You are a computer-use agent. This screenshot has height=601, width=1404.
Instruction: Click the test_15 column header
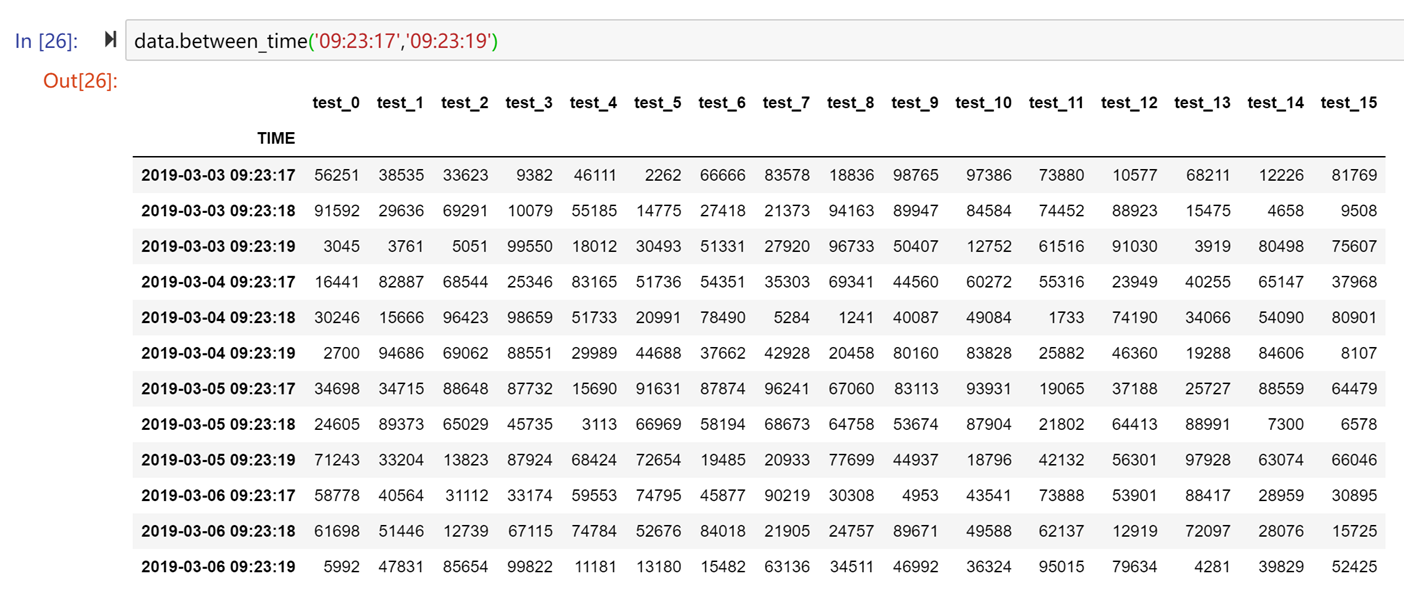[x=1349, y=103]
